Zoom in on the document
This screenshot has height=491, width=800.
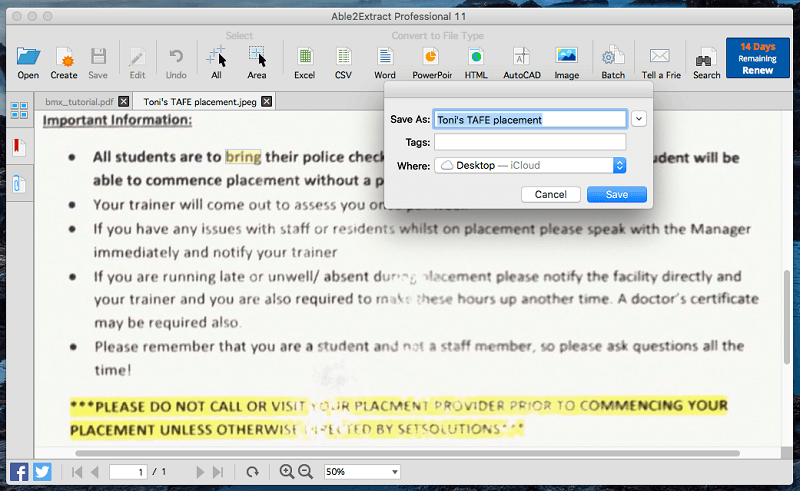point(287,472)
